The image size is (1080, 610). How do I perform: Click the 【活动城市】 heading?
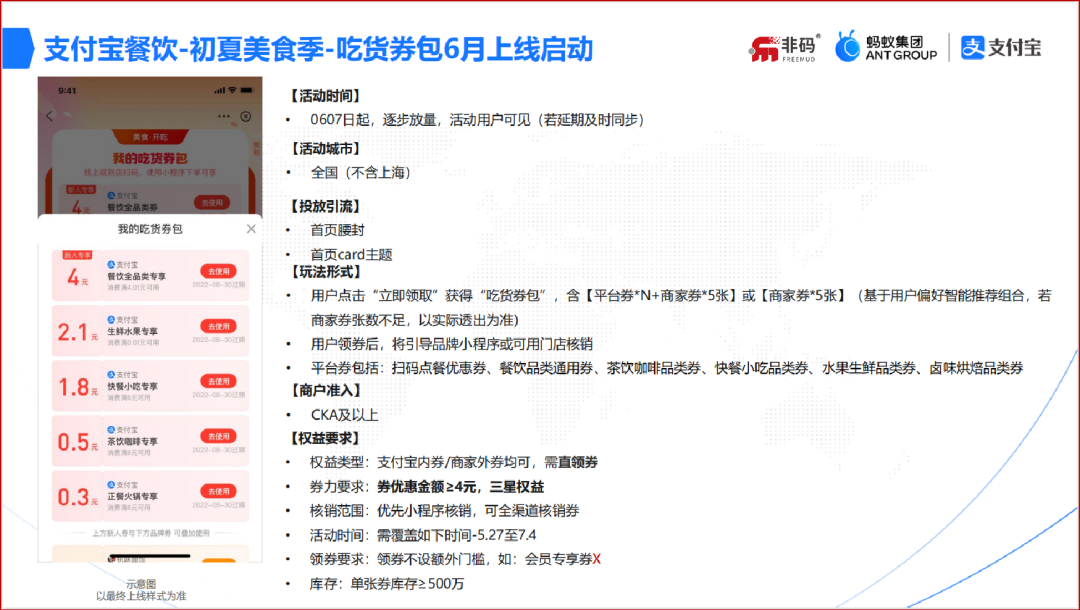pos(324,149)
